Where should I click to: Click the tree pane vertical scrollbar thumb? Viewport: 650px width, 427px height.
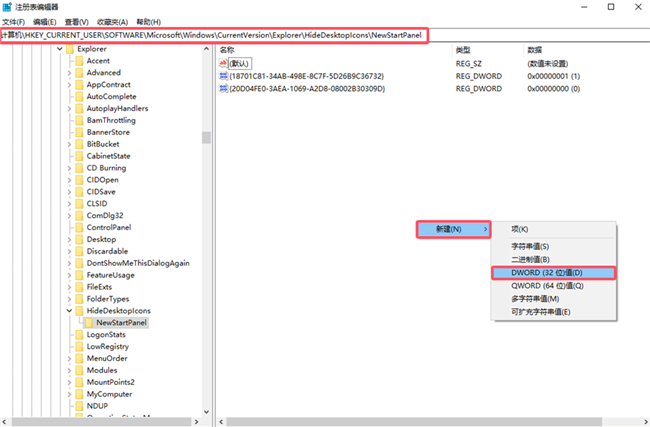206,138
